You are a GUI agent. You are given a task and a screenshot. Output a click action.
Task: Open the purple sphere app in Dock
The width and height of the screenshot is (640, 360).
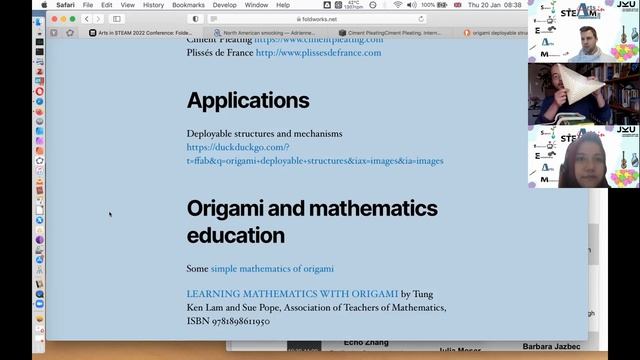tap(39, 240)
